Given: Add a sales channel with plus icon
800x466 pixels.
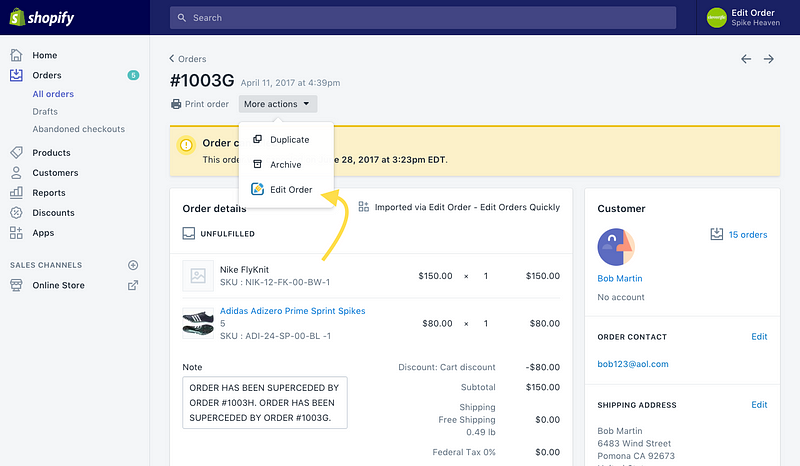Looking at the screenshot, I should 133,265.
